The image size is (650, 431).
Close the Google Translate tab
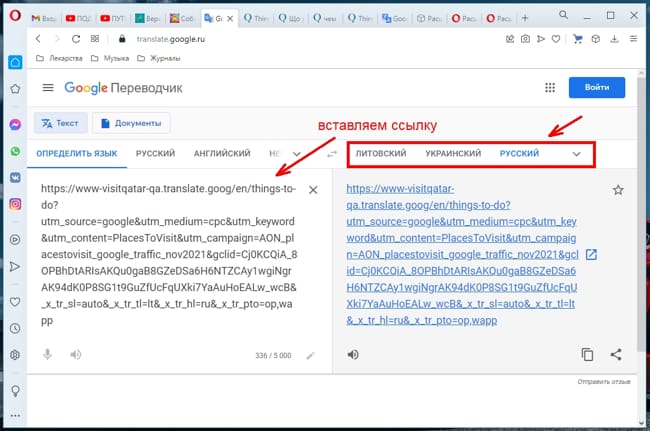230,18
